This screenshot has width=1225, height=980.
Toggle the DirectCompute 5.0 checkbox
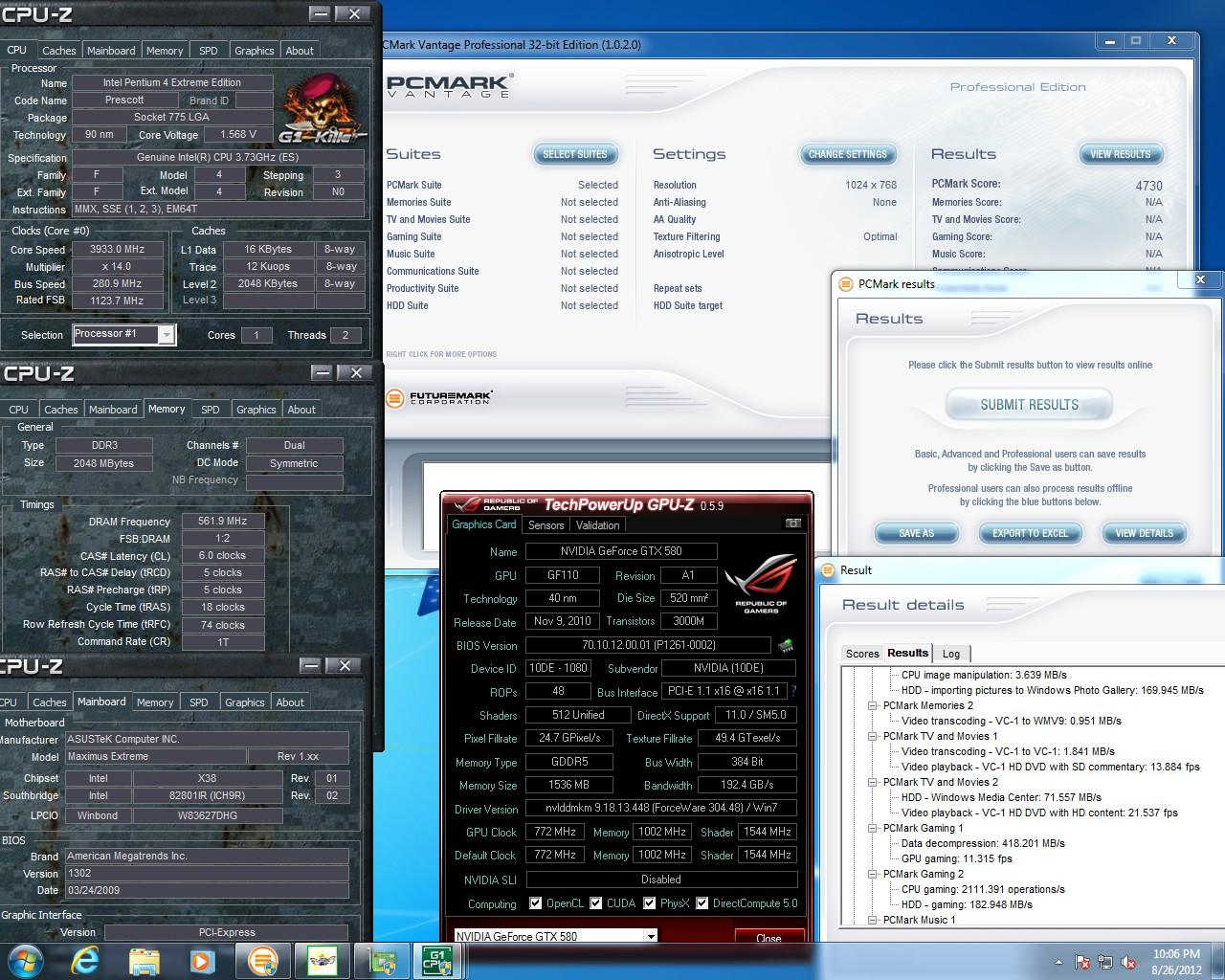pyautogui.click(x=702, y=902)
